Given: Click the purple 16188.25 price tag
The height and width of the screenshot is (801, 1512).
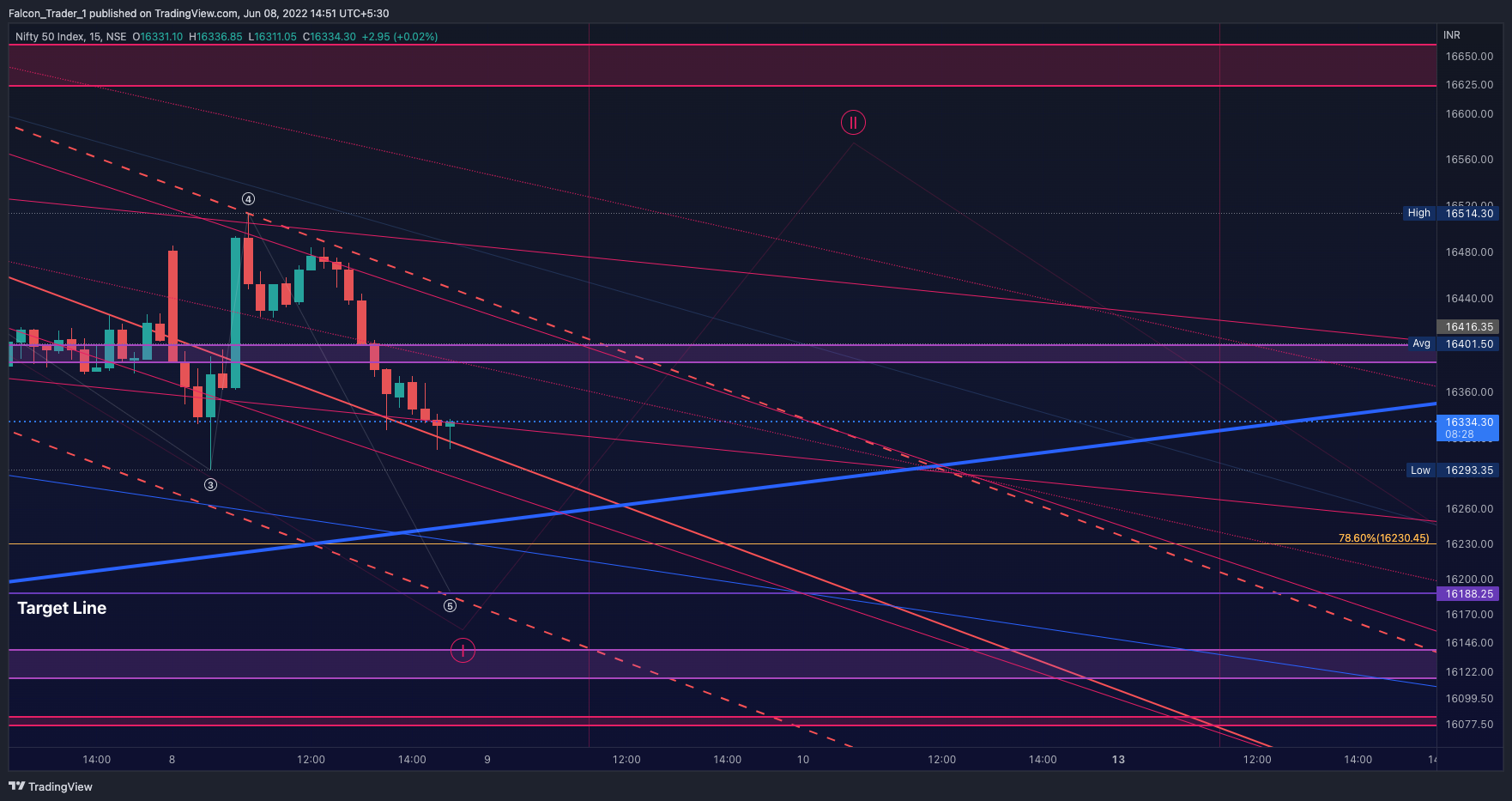Looking at the screenshot, I should 1469,594.
